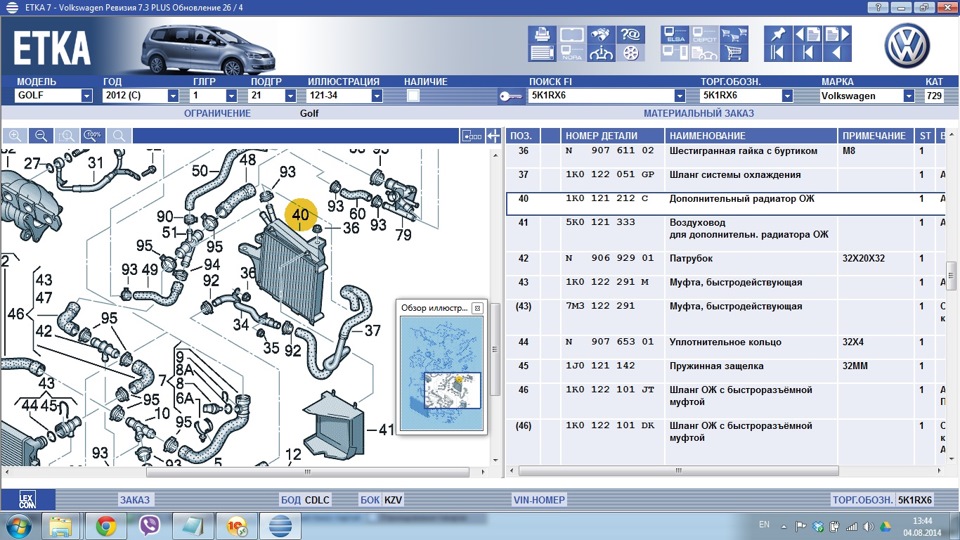The height and width of the screenshot is (540, 960).
Task: Click the diagram horizontal scrollbar
Action: point(307,471)
